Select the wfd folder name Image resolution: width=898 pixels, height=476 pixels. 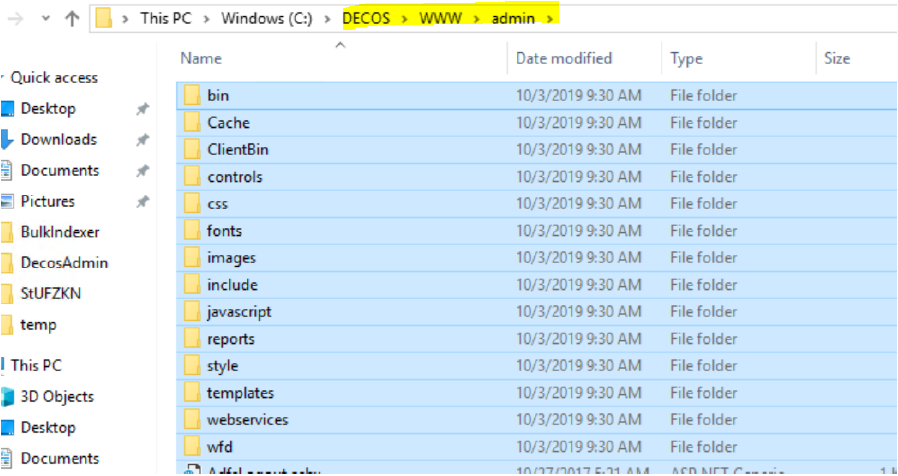coord(220,447)
